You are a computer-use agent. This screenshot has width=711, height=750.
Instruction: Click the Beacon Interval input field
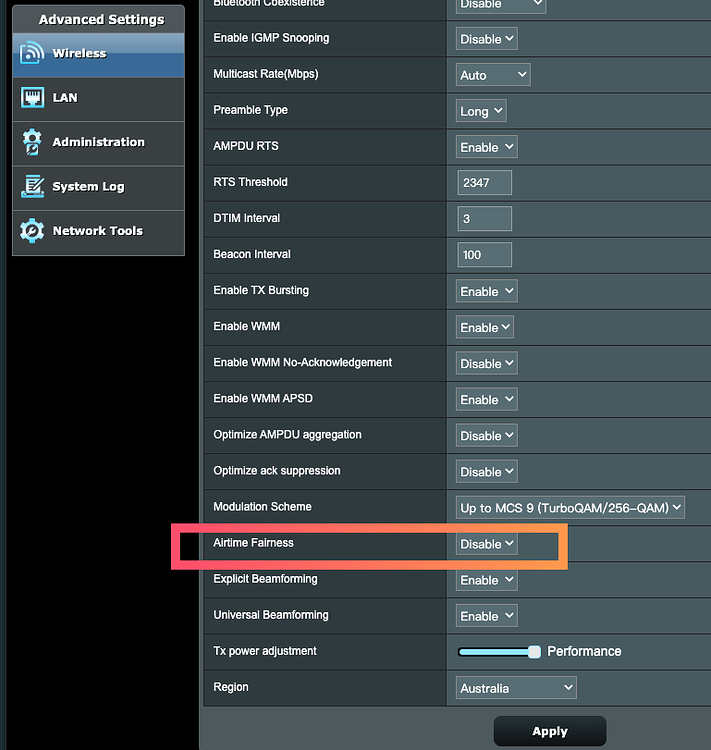[x=485, y=254]
